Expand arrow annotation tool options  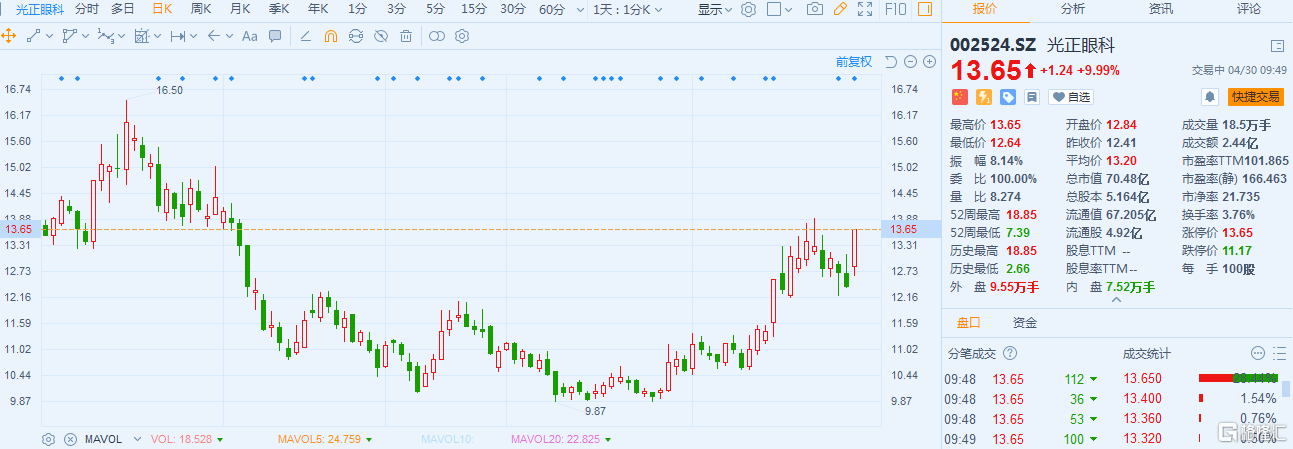click(229, 36)
